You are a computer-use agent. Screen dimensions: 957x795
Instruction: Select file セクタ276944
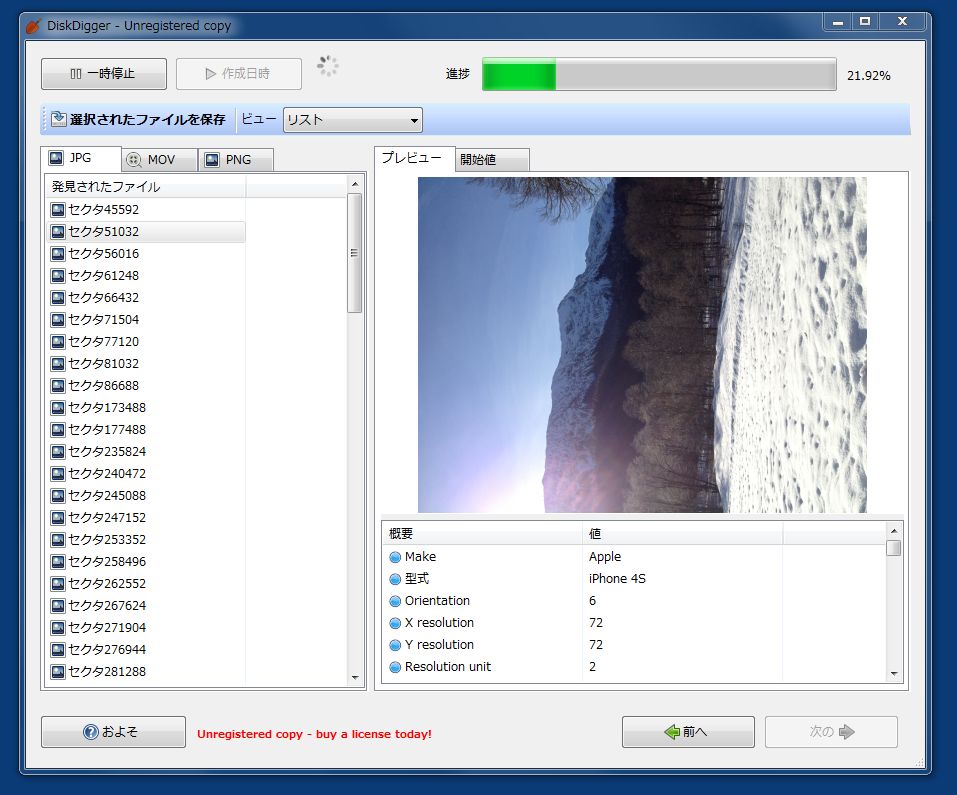click(x=146, y=650)
